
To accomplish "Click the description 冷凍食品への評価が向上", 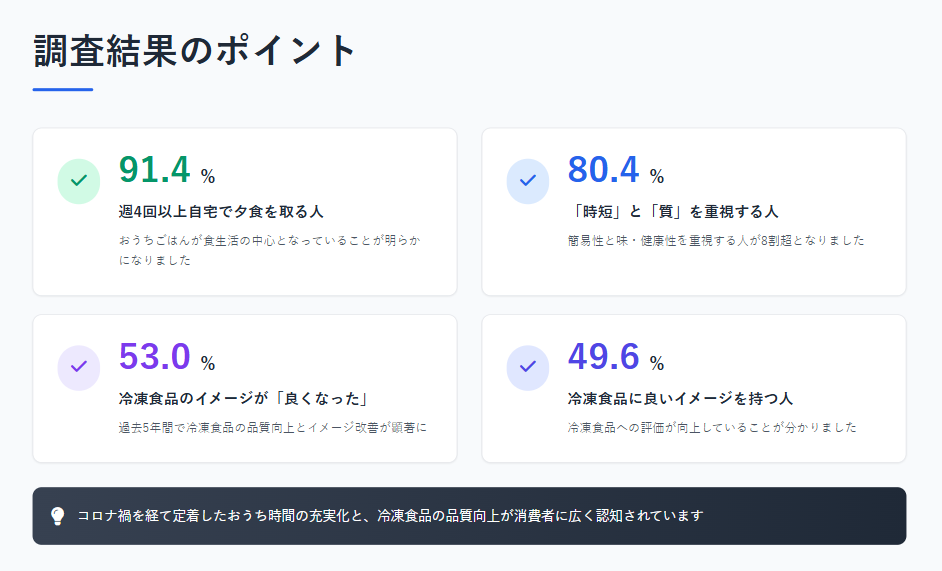I will [x=713, y=427].
